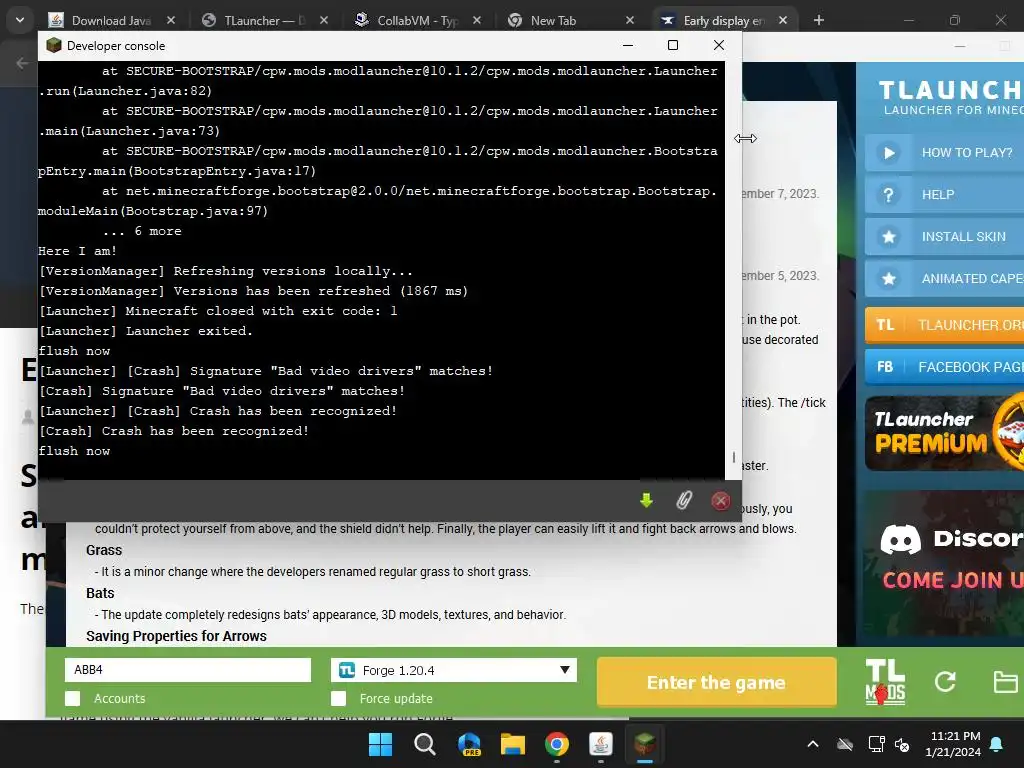The image size is (1024, 768).
Task: Close the Download Java tab
Action: click(x=171, y=20)
